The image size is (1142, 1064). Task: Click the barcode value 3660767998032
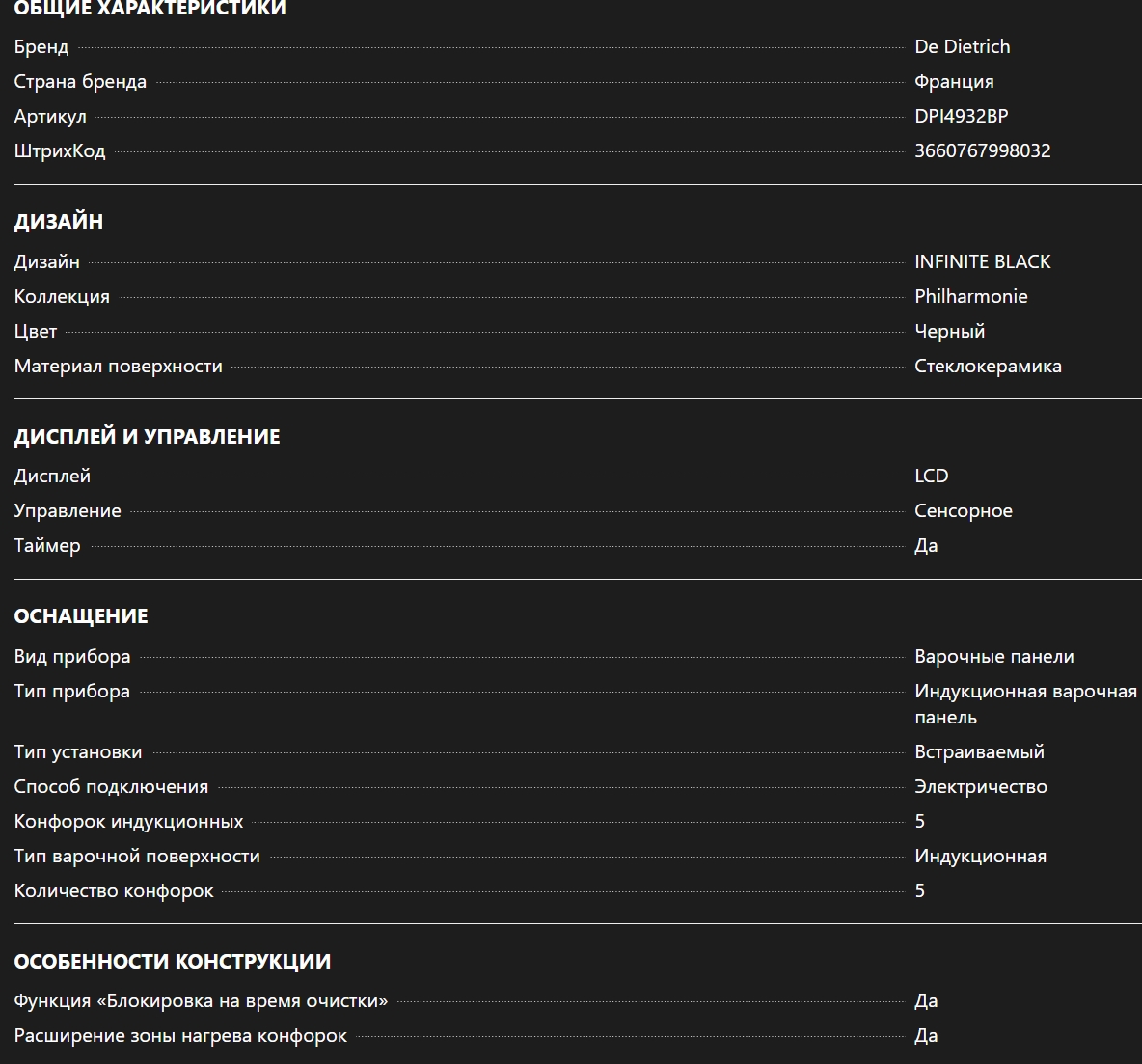(982, 150)
